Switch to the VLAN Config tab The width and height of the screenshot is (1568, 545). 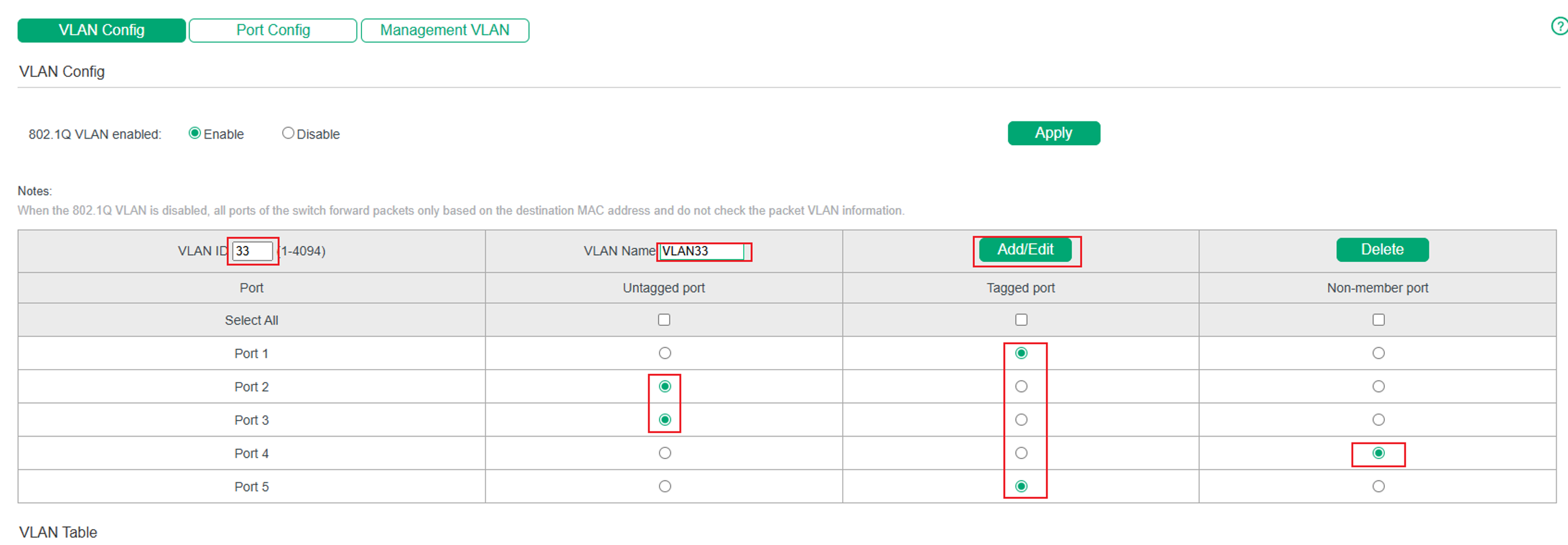tap(102, 30)
